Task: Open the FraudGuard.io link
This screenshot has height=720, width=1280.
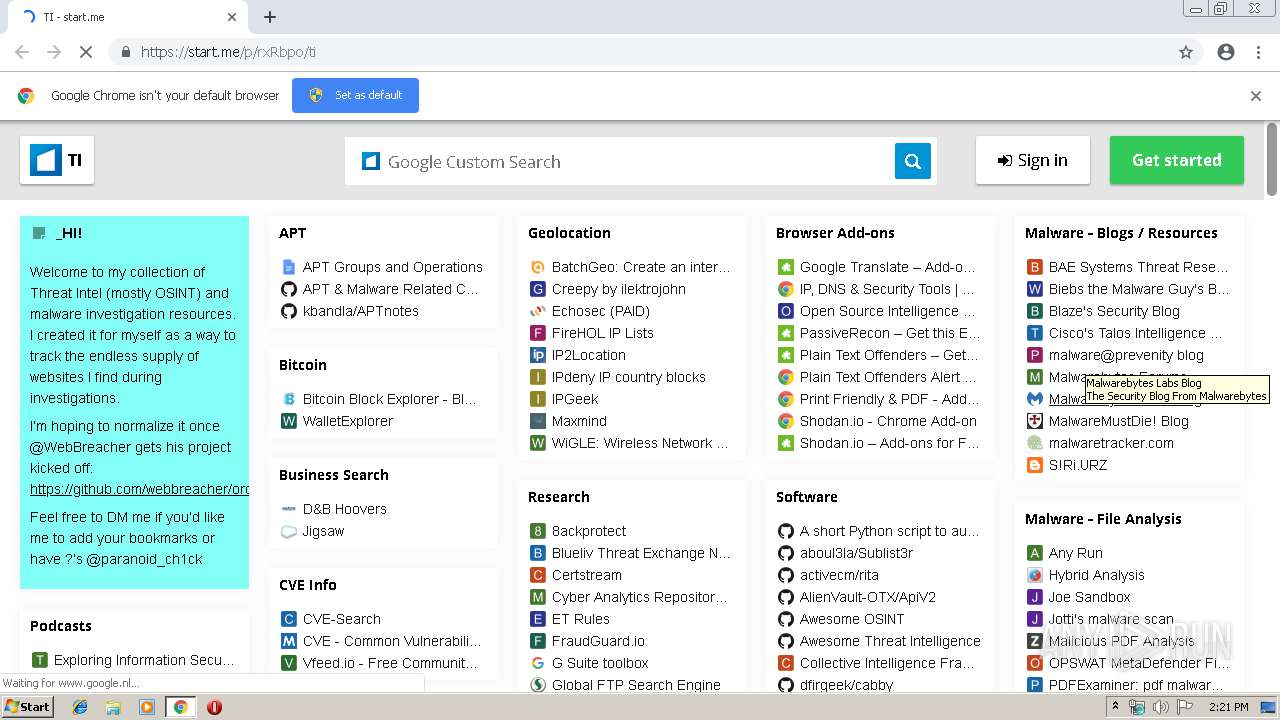Action: 598,641
